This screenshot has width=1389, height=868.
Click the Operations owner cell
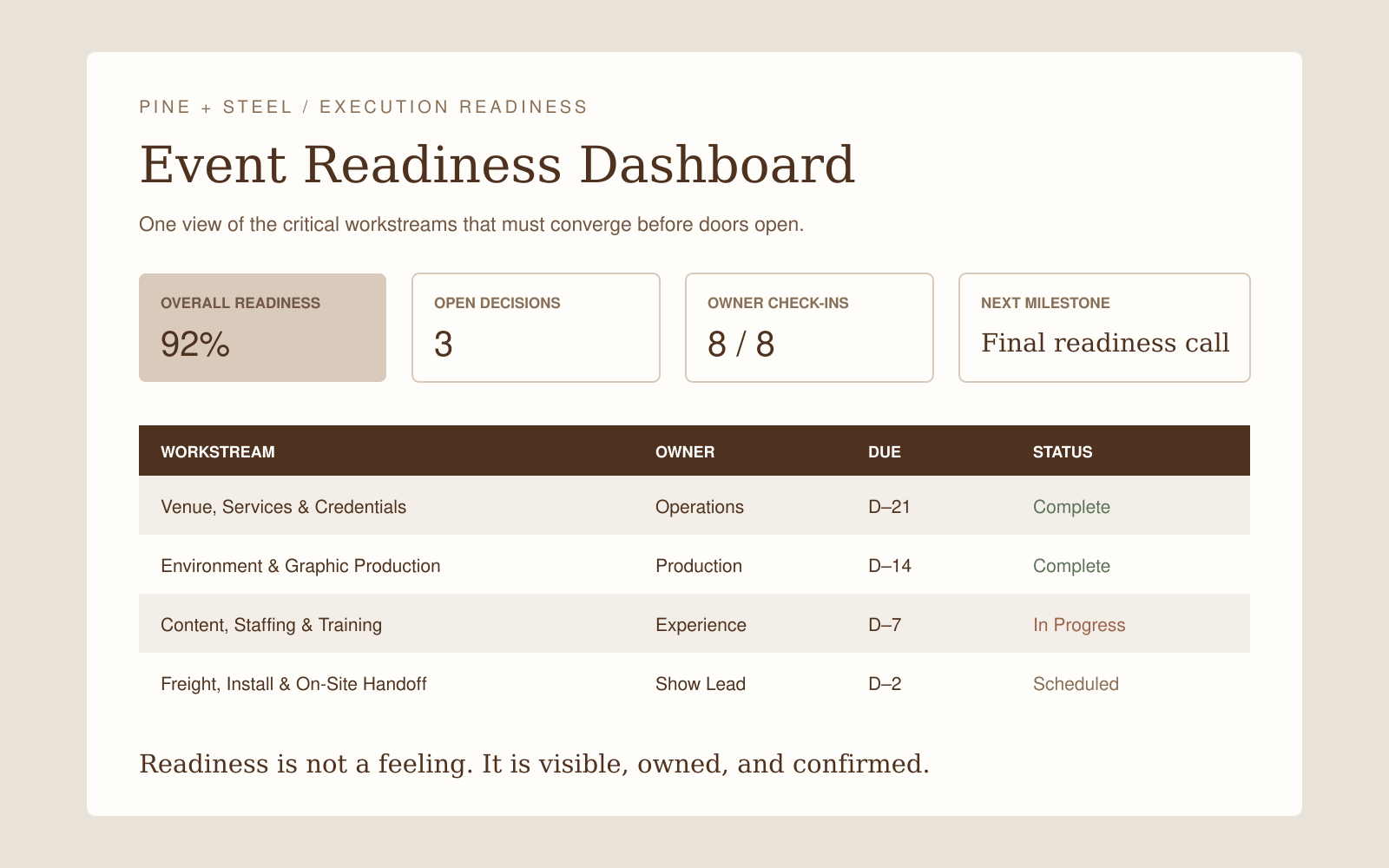[700, 507]
